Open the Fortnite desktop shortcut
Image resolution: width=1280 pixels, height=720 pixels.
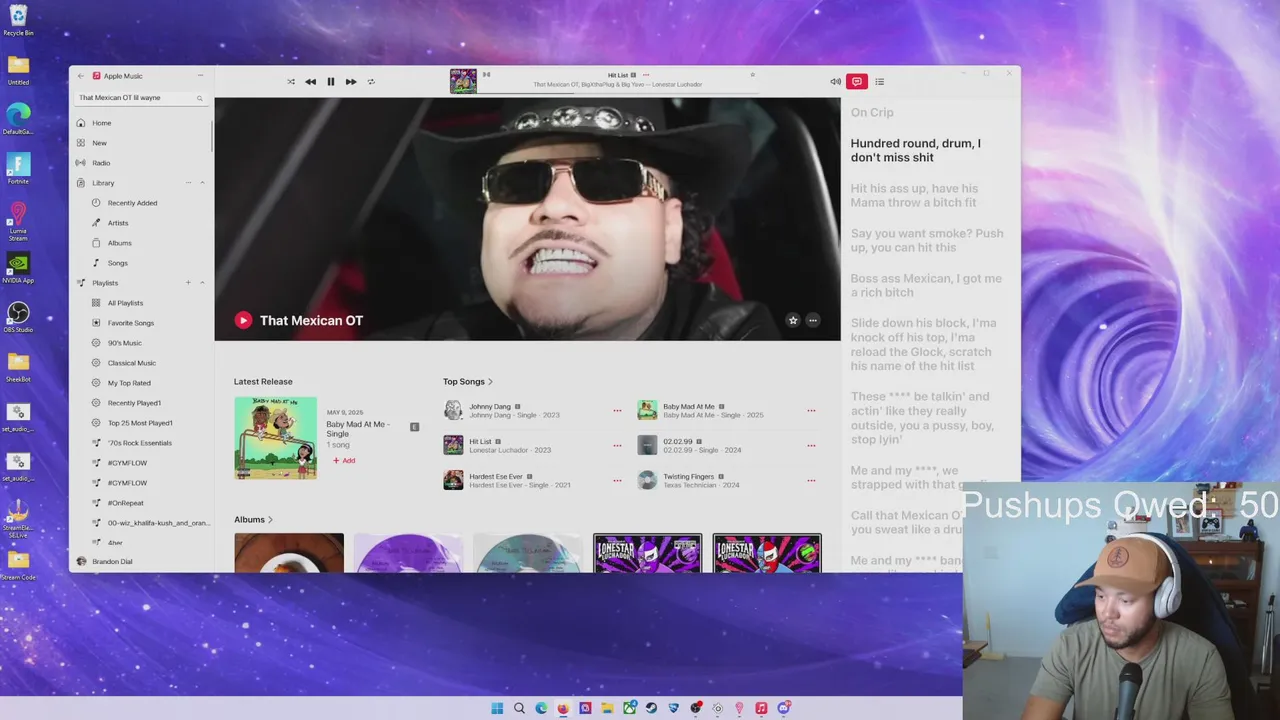point(18,168)
